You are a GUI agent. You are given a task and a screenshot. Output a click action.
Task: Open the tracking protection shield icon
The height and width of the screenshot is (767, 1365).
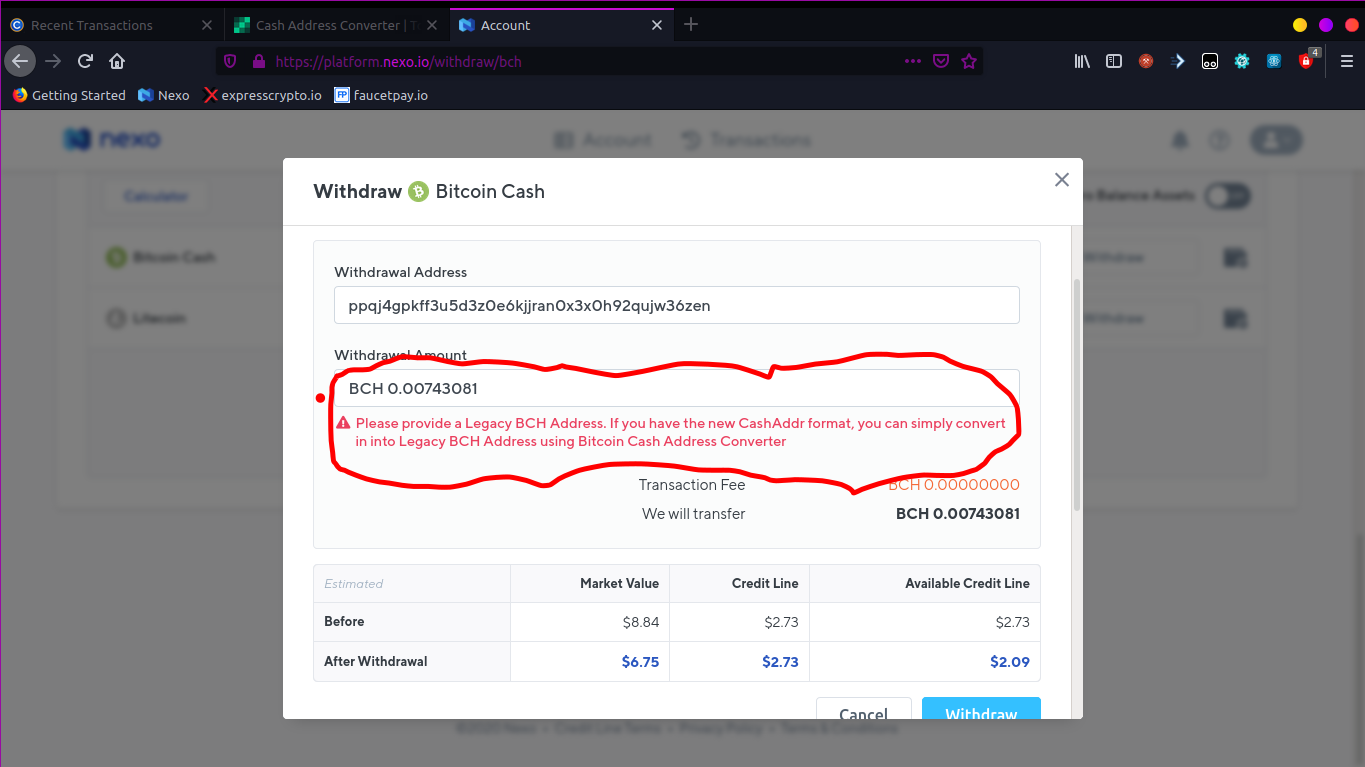[x=230, y=61]
